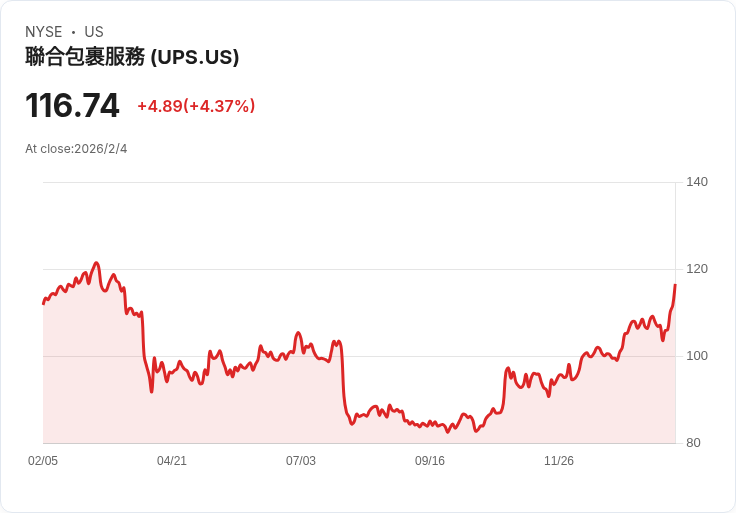This screenshot has height=513, width=736.
Task: Click the leftmost start of the price line
Action: [x=43, y=303]
